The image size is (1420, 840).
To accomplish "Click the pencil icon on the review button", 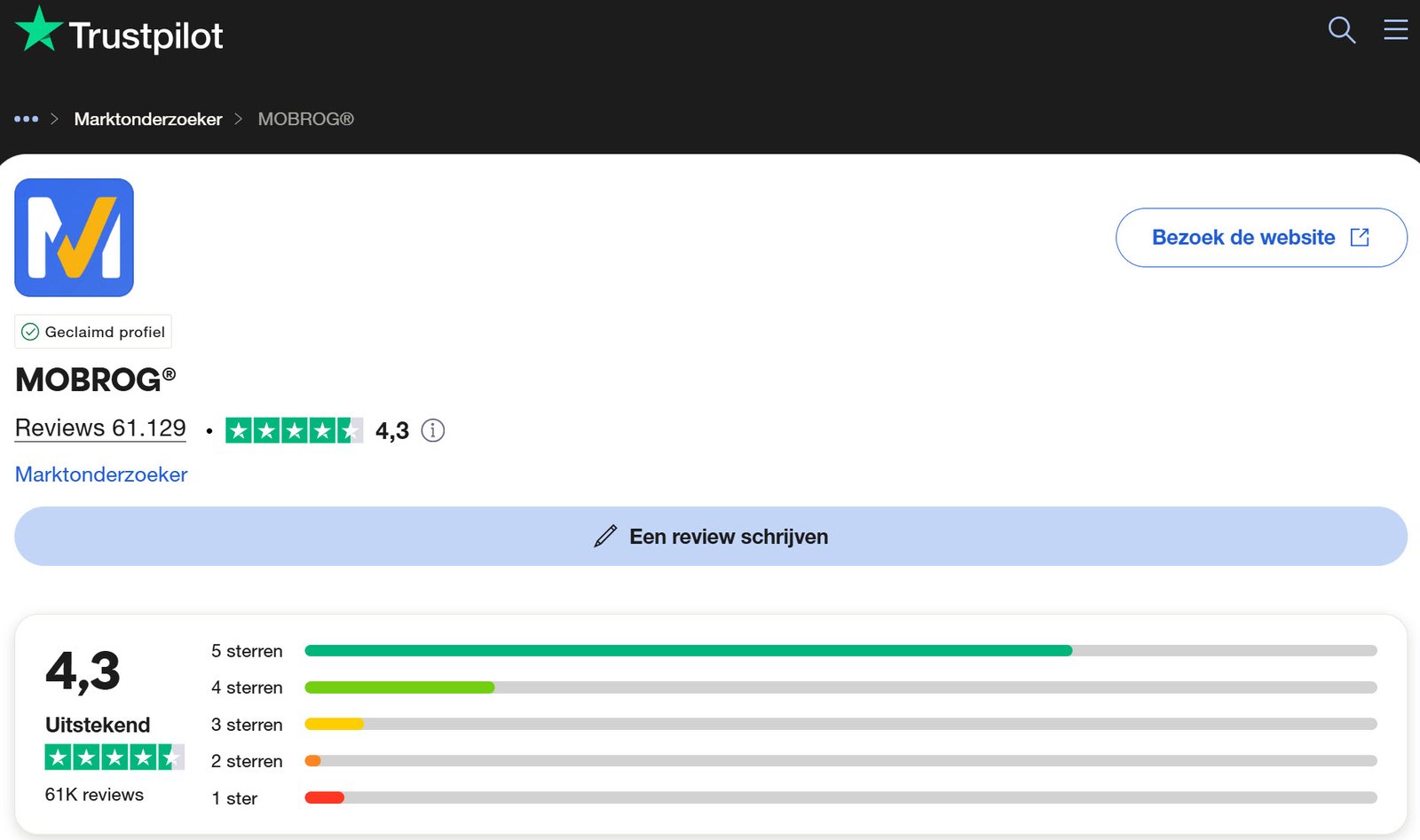I will 604,536.
